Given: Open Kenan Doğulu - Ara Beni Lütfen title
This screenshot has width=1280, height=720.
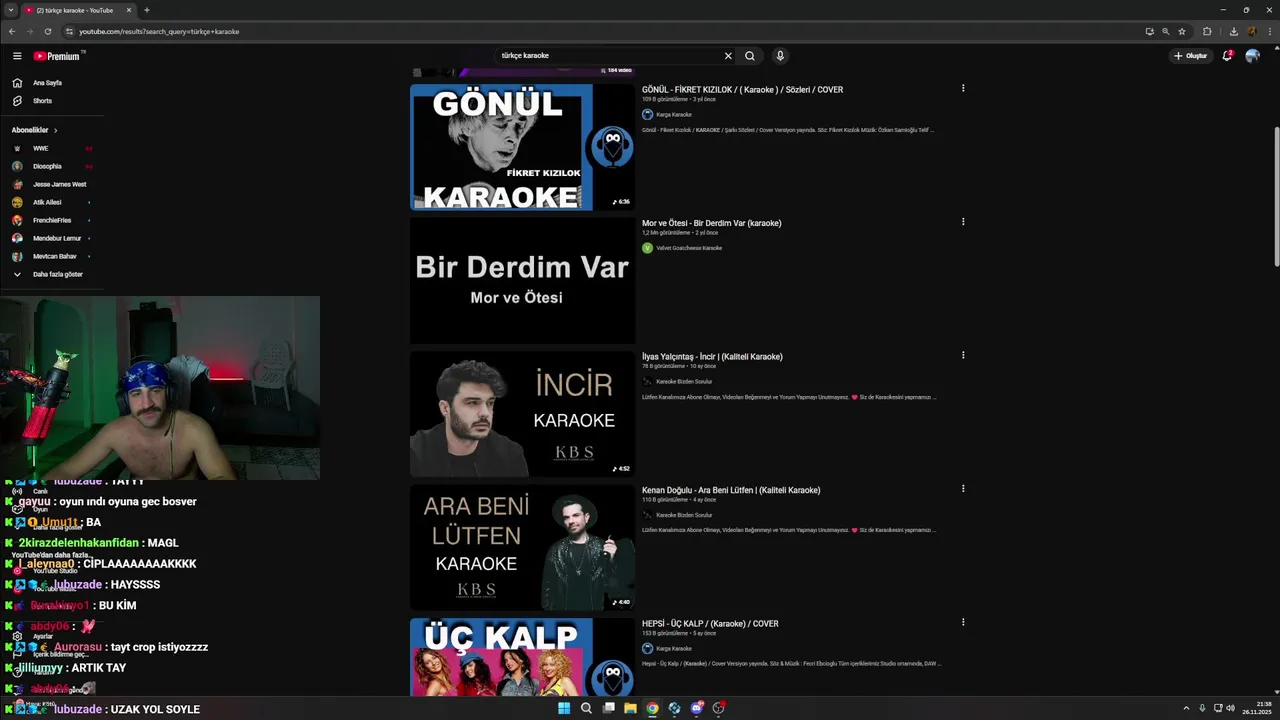Looking at the screenshot, I should pyautogui.click(x=731, y=490).
